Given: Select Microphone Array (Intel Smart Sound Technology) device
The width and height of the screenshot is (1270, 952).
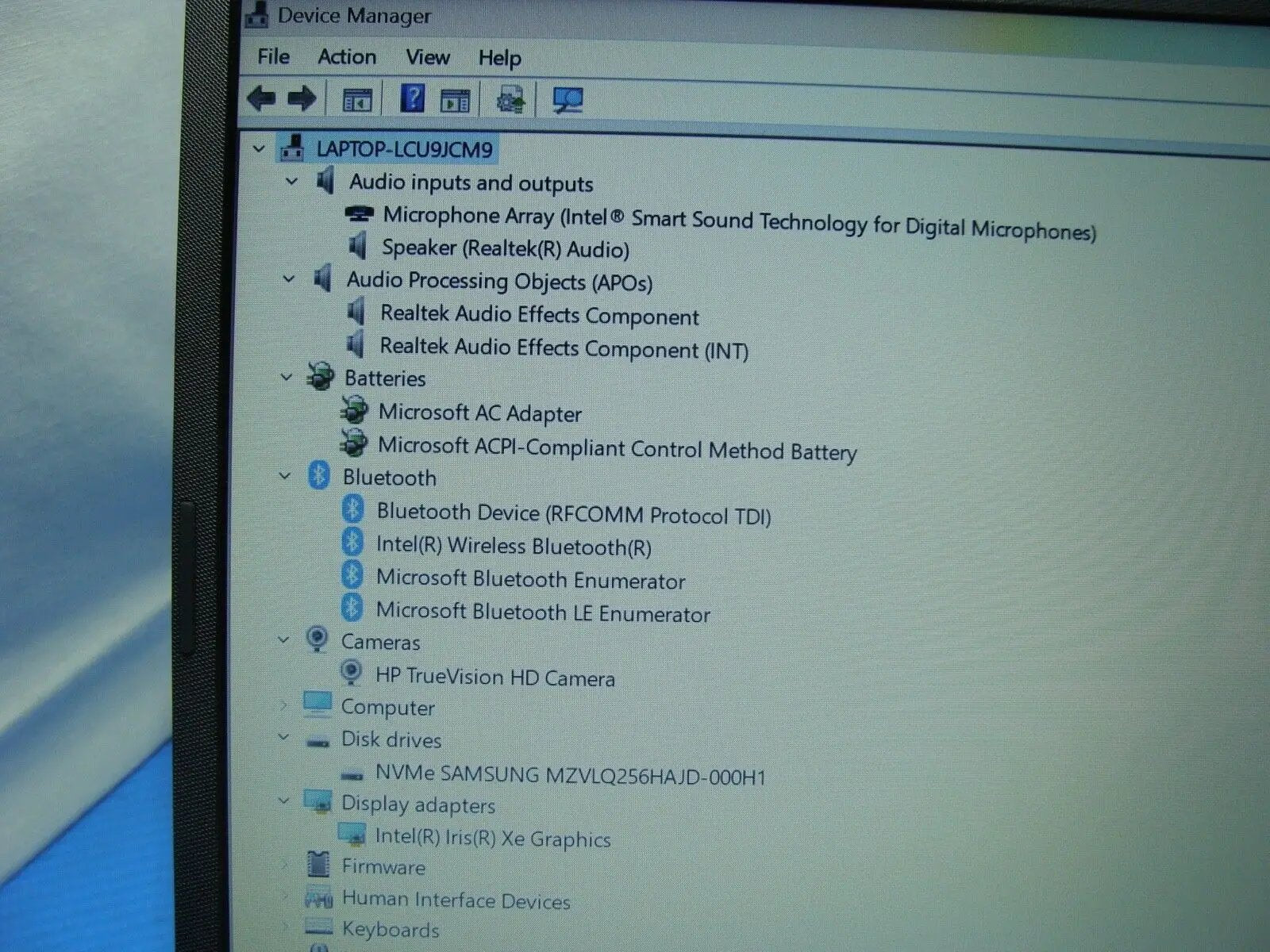Looking at the screenshot, I should coord(739,222).
